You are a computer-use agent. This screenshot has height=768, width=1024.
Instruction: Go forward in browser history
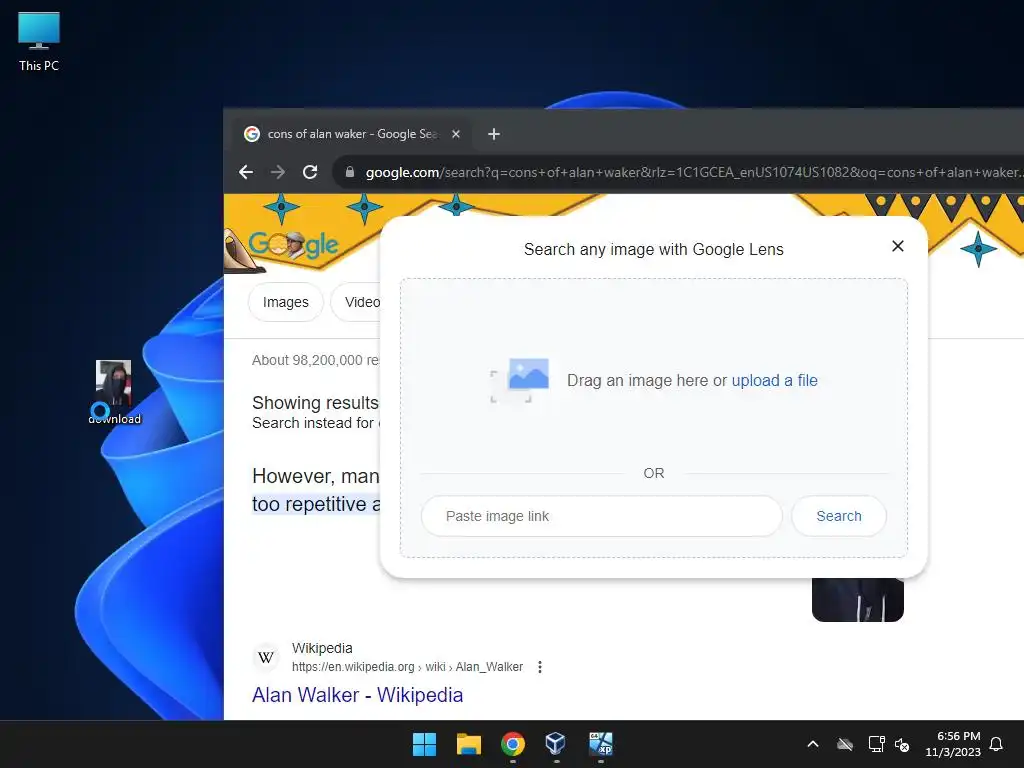[278, 172]
